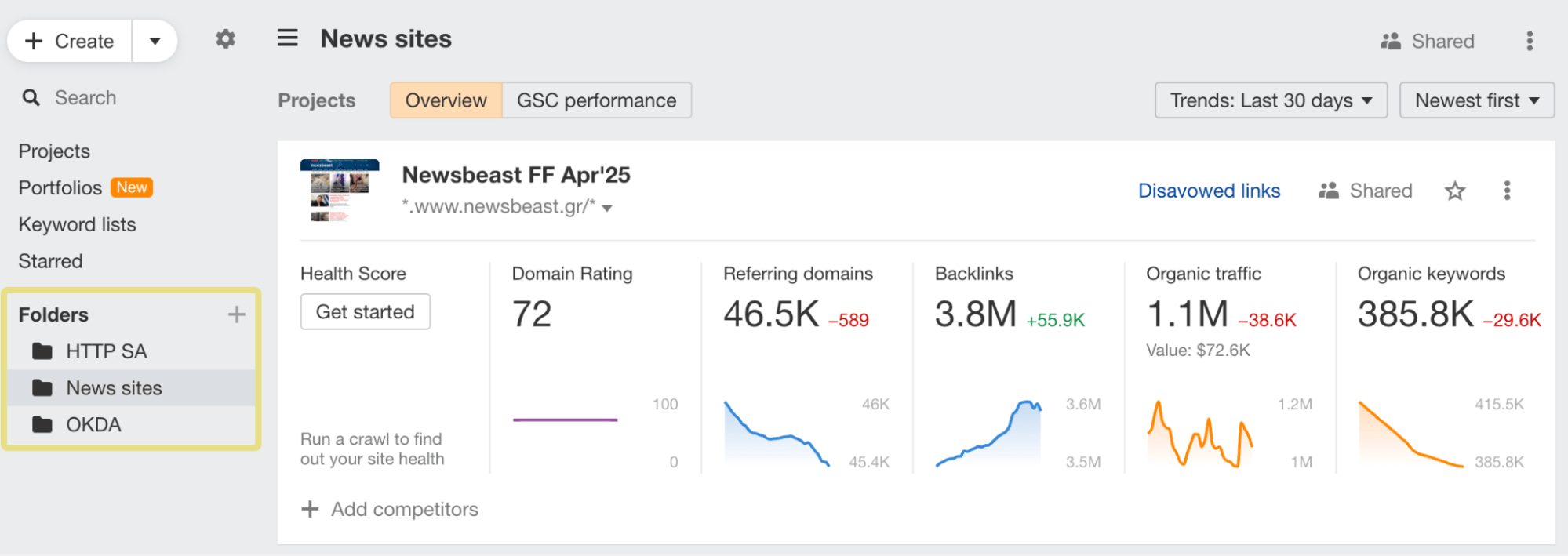Open the Newest first sort dropdown
Screen dimensions: 1568x556
coord(1476,100)
